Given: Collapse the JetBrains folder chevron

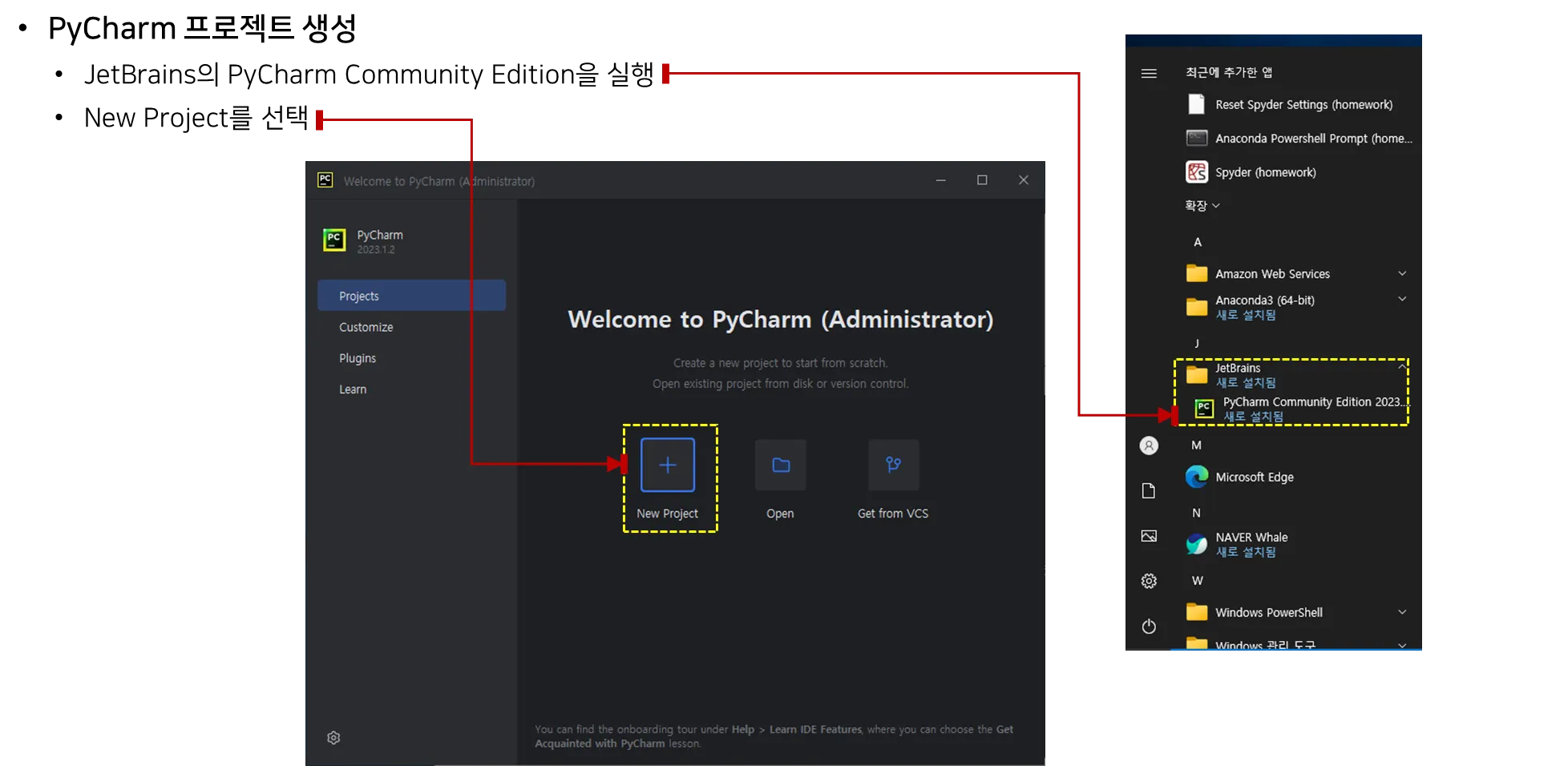Looking at the screenshot, I should (1402, 367).
